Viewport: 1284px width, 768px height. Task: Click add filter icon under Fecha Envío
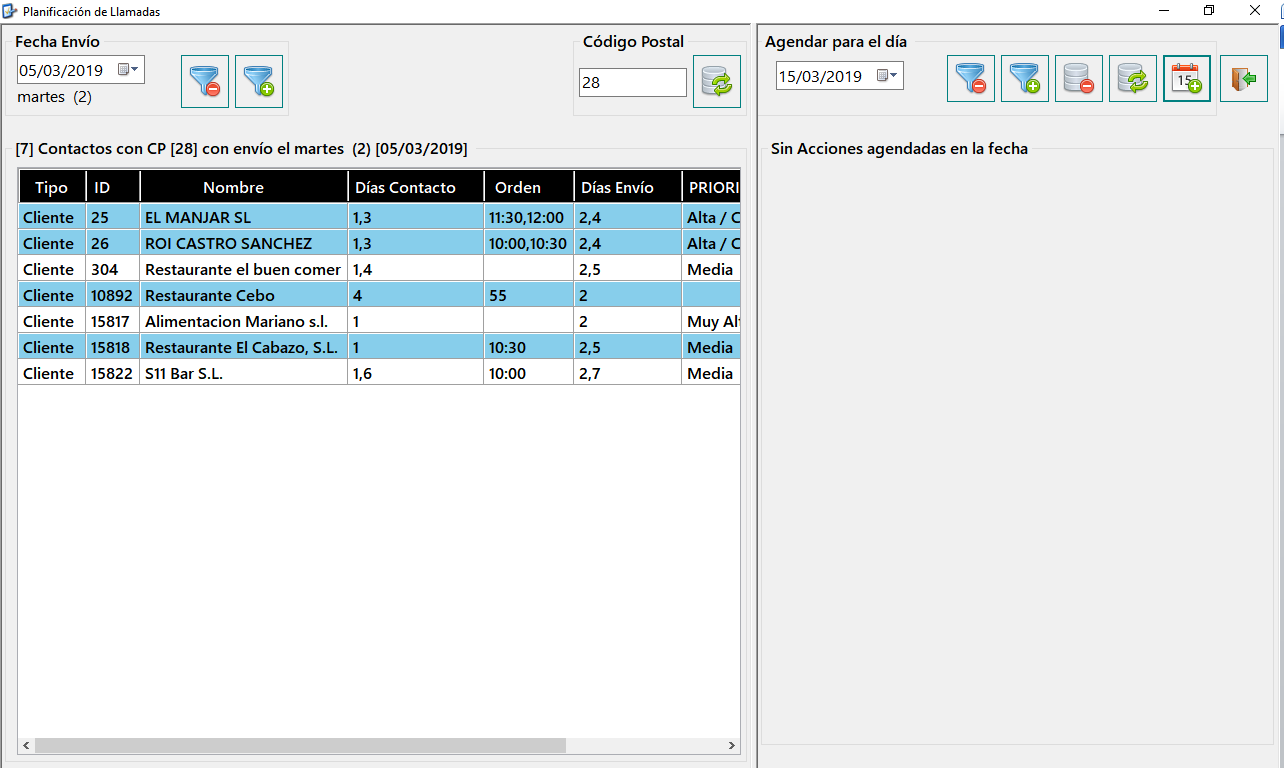259,81
